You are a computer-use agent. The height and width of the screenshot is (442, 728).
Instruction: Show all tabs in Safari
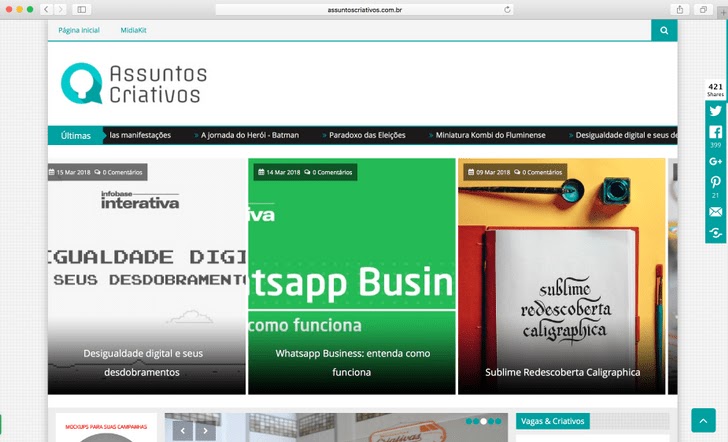(x=703, y=9)
